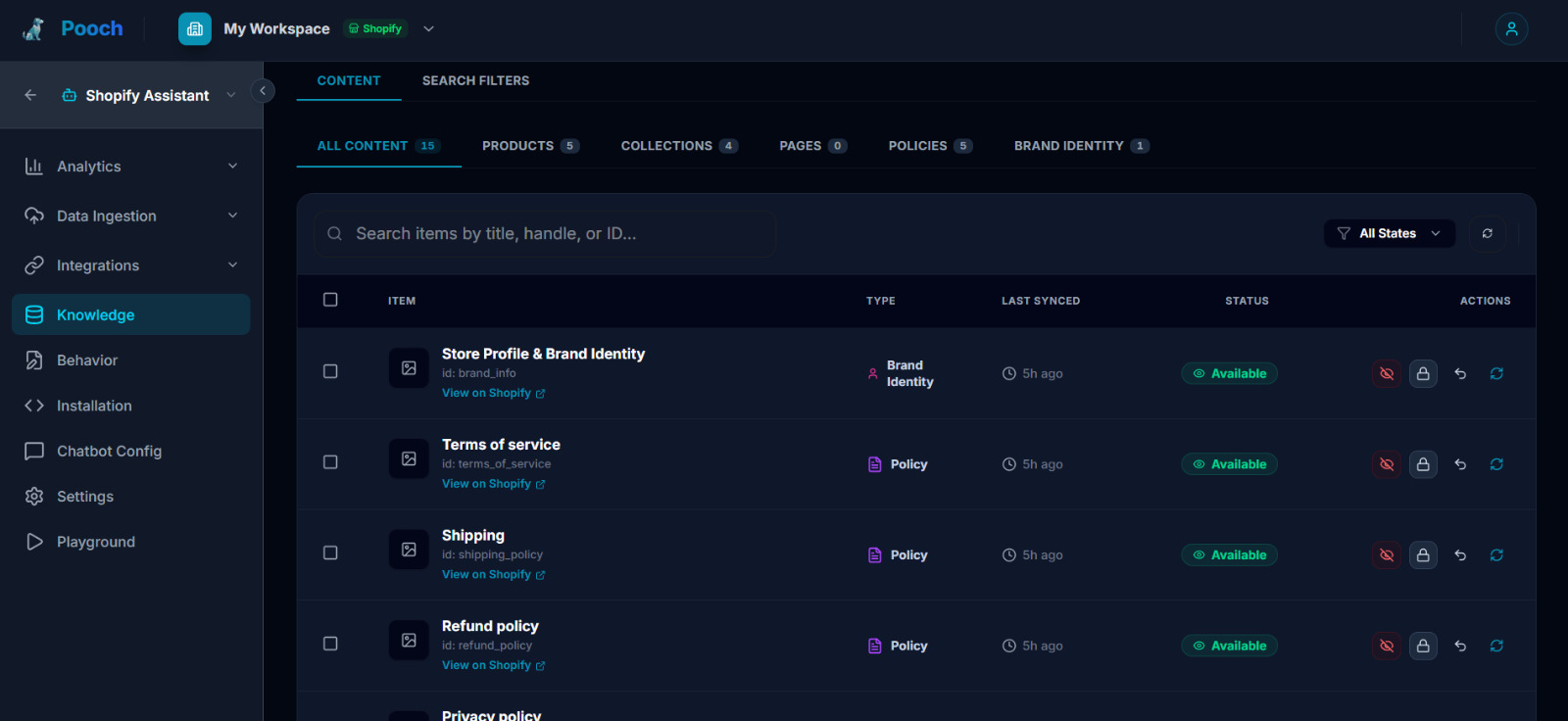Screen dimensions: 1568x721
Task: View Terms of service on Shopify
Action: pyautogui.click(x=493, y=484)
